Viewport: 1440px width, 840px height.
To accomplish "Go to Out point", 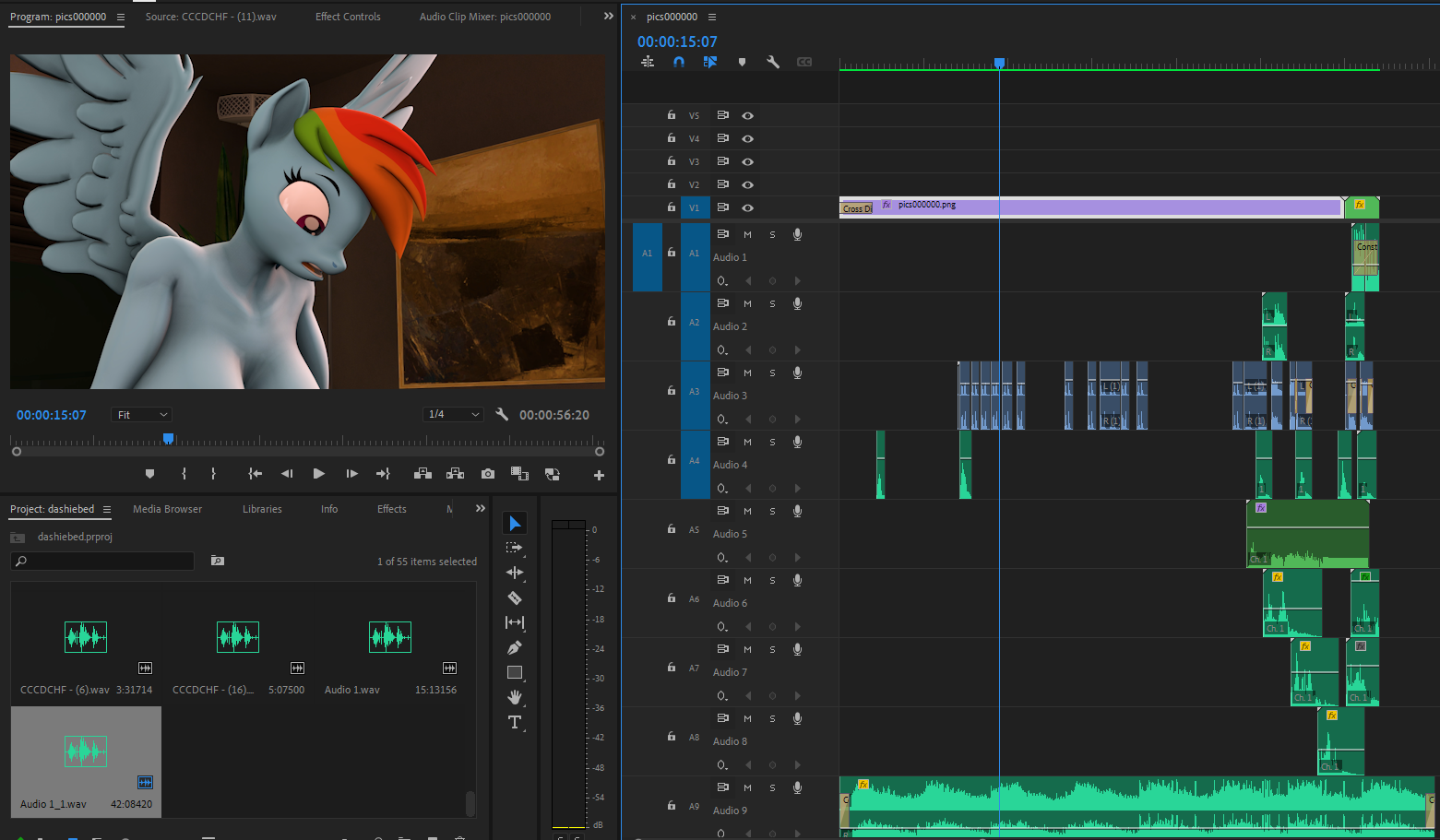I will pyautogui.click(x=383, y=474).
